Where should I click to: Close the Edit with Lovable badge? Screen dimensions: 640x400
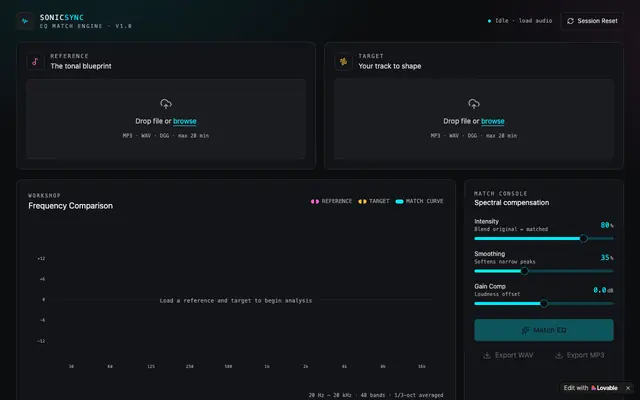tap(628, 388)
